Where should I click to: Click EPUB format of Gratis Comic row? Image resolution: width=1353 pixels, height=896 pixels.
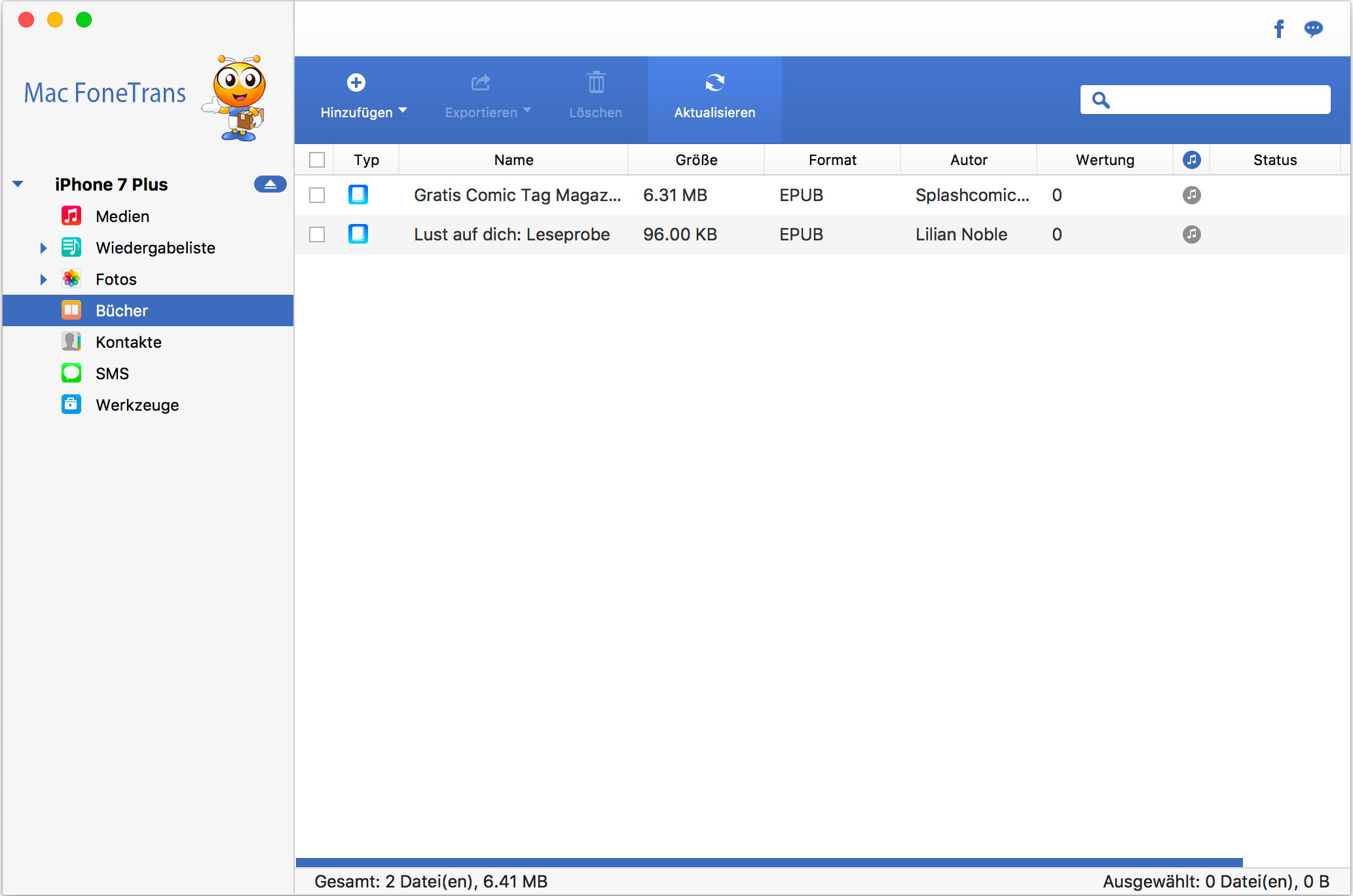pyautogui.click(x=801, y=195)
